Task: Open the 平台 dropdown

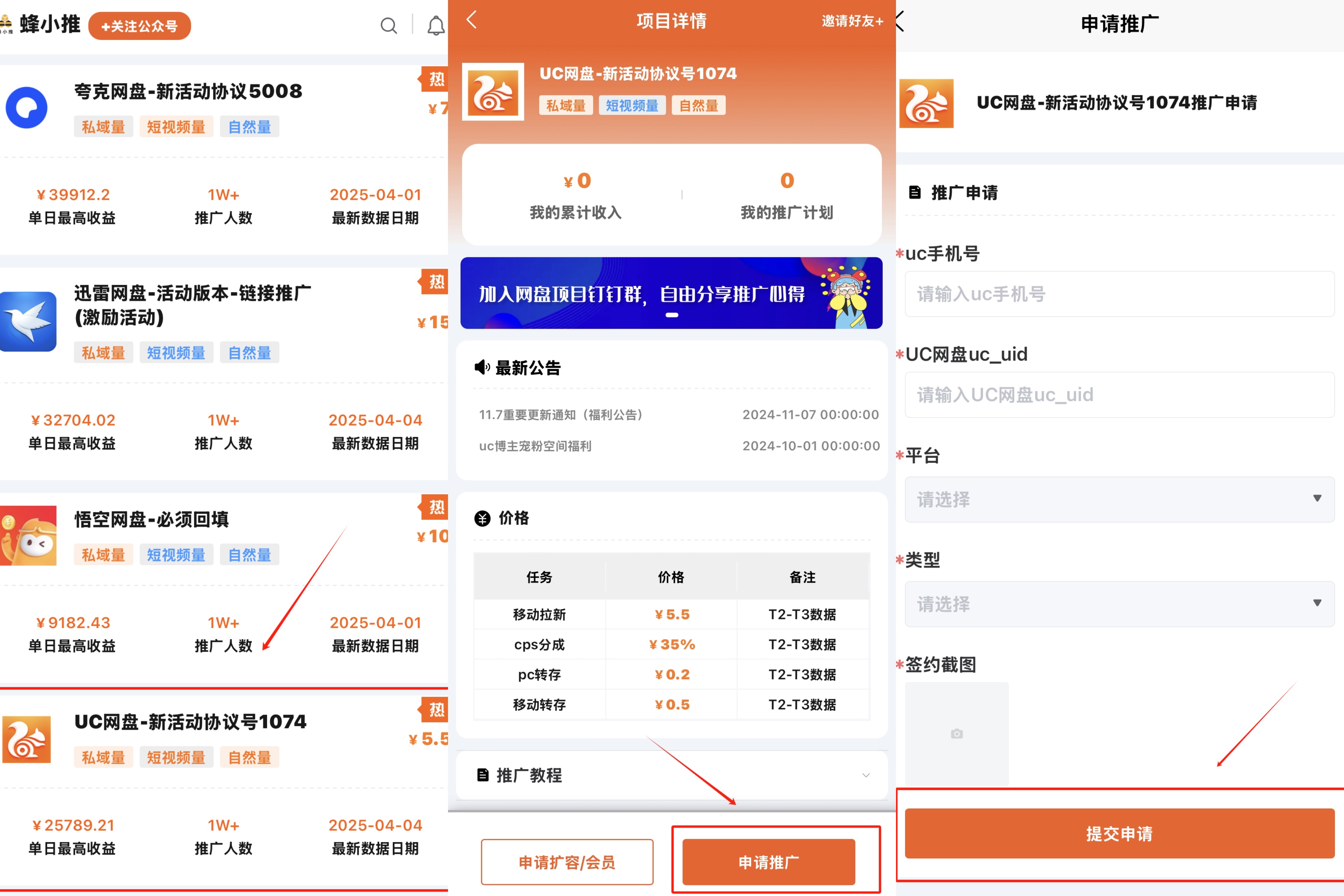Action: coord(1119,499)
